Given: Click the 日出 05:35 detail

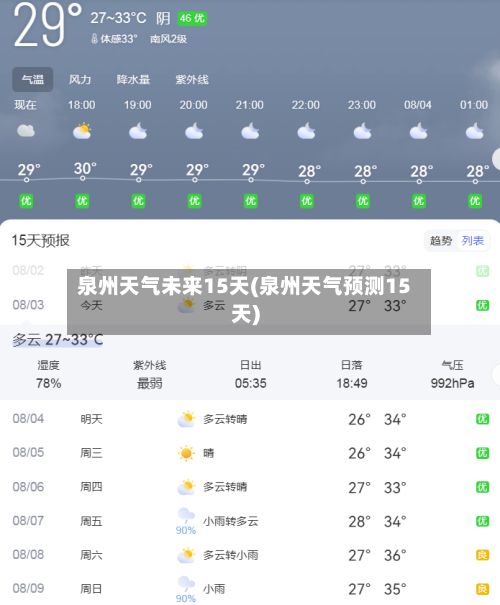Looking at the screenshot, I should [x=251, y=374].
